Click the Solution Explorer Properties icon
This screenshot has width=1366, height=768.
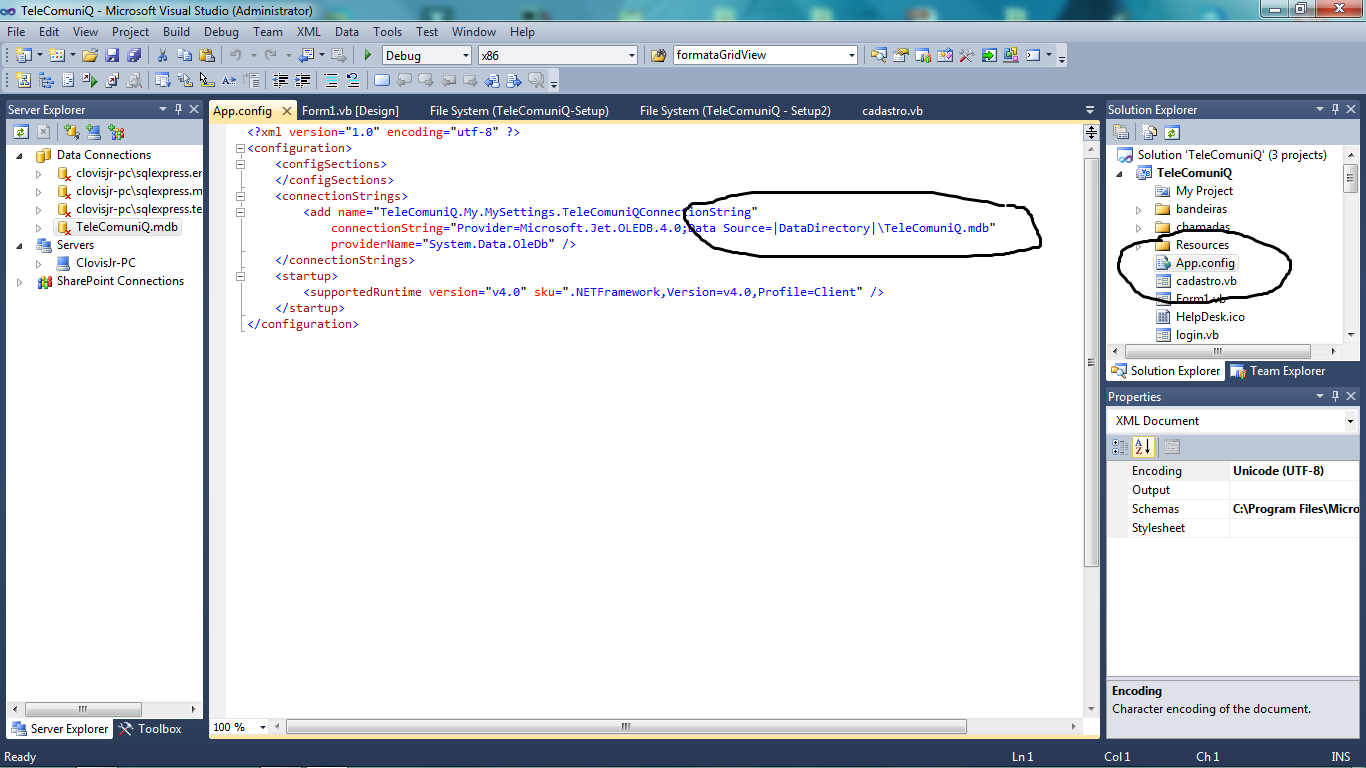tap(1121, 131)
